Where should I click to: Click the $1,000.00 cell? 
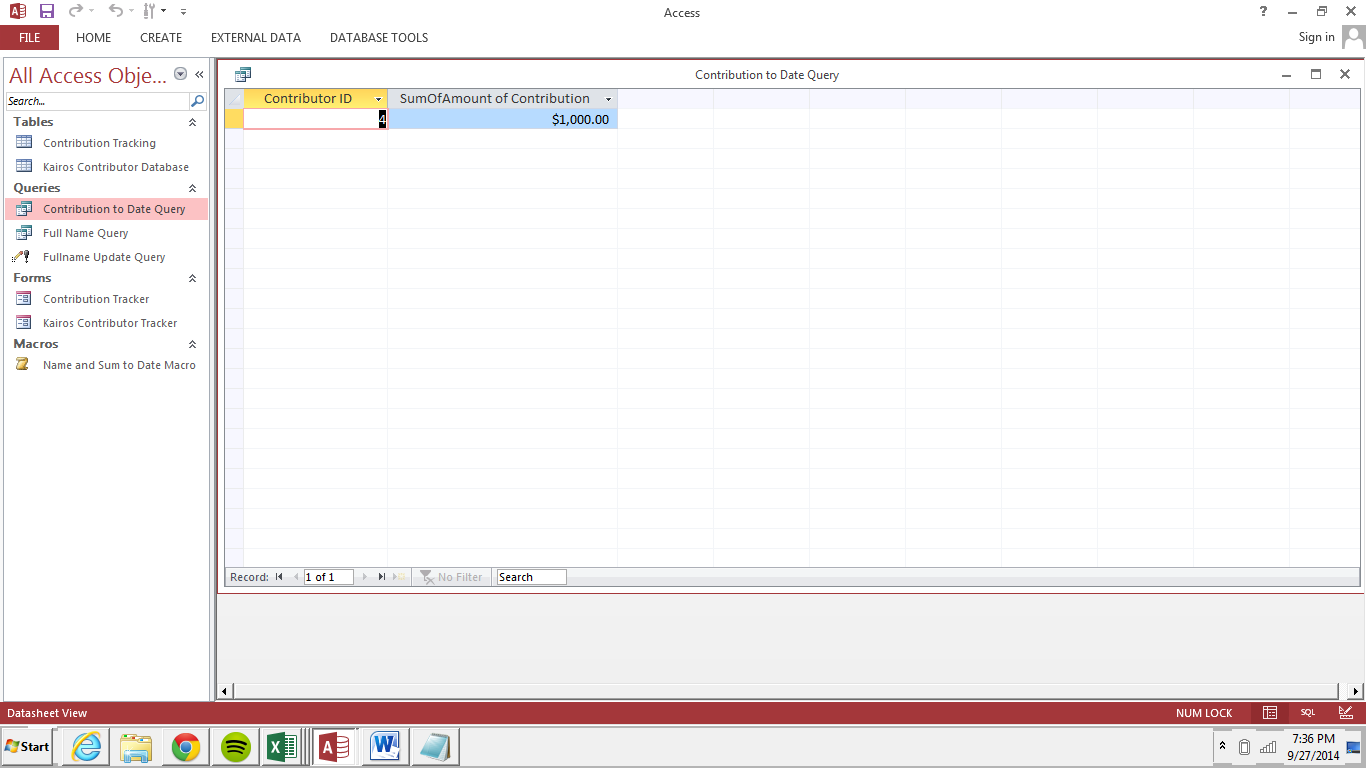tap(503, 119)
